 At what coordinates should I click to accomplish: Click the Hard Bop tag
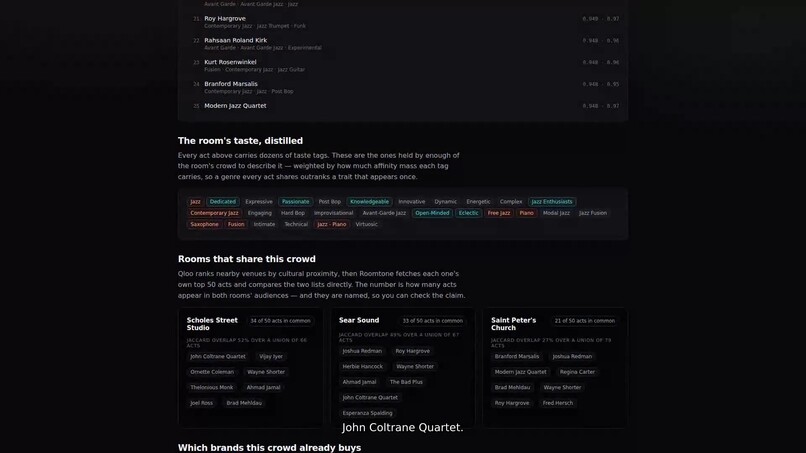(293, 213)
